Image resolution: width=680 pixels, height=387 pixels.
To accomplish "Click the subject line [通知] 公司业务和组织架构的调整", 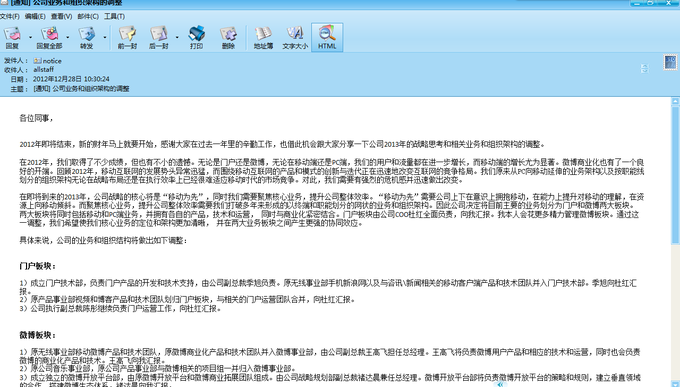I will click(81, 89).
